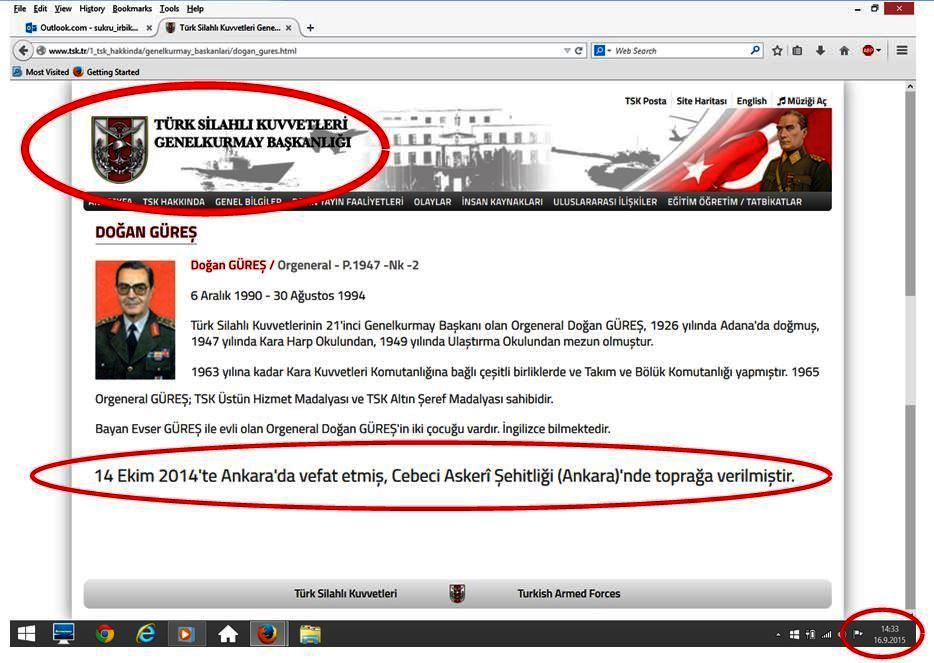Screen dimensions: 934x663
Task: Launch Google Chrome from the taskbar
Action: (x=105, y=633)
